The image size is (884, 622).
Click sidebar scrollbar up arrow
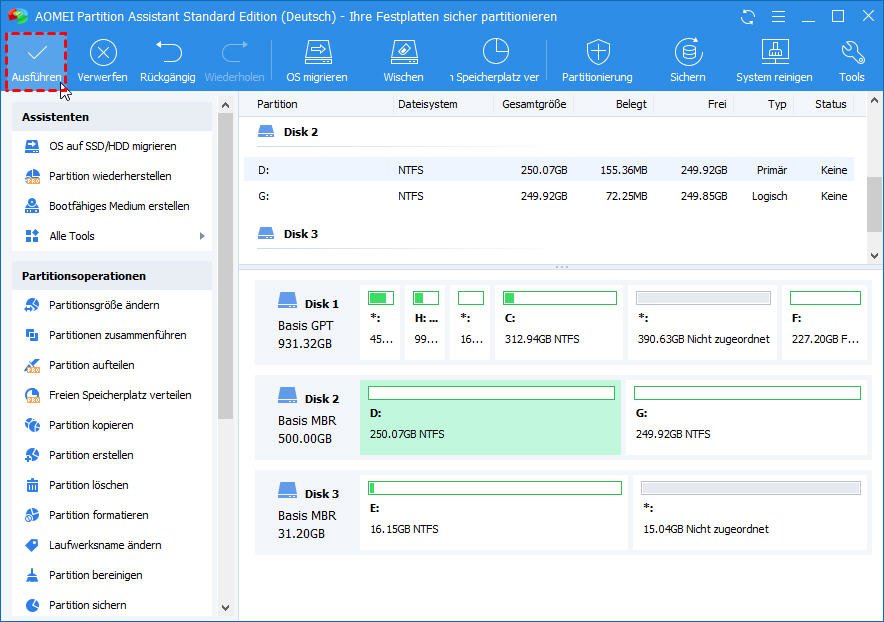coord(226,105)
